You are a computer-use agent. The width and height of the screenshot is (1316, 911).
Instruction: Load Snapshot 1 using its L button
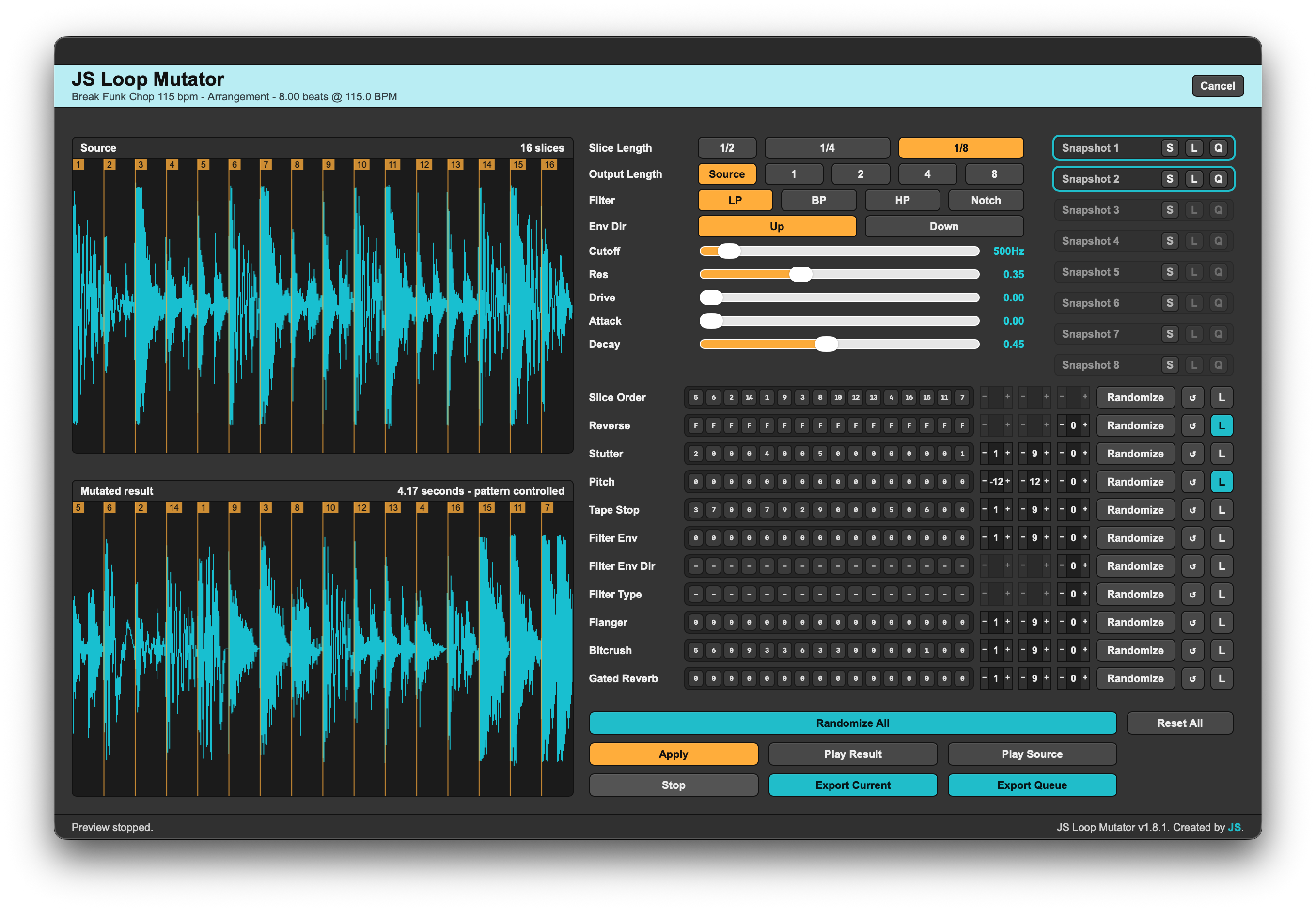click(1194, 148)
